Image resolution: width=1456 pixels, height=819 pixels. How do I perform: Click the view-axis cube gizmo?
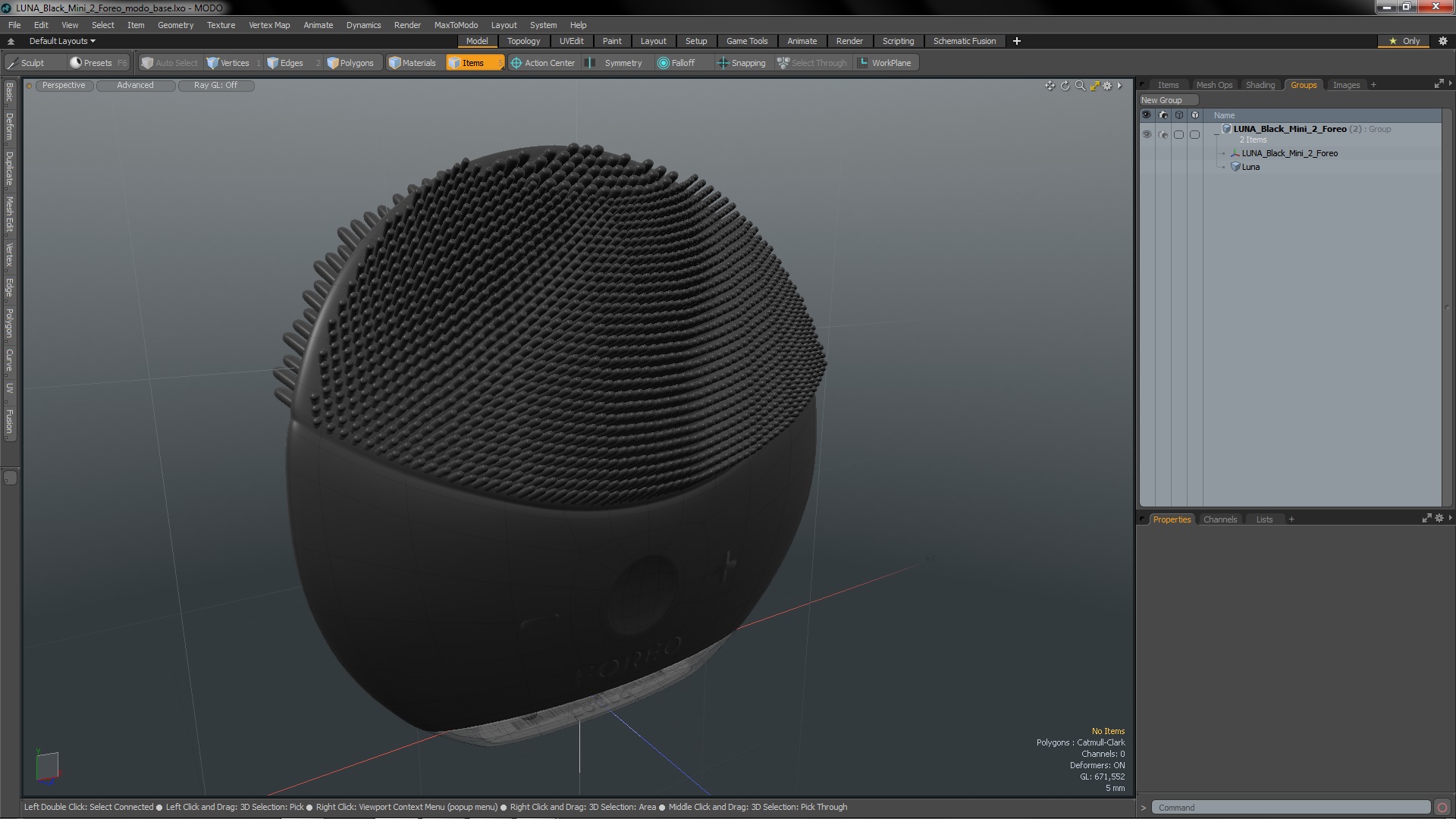[x=47, y=765]
